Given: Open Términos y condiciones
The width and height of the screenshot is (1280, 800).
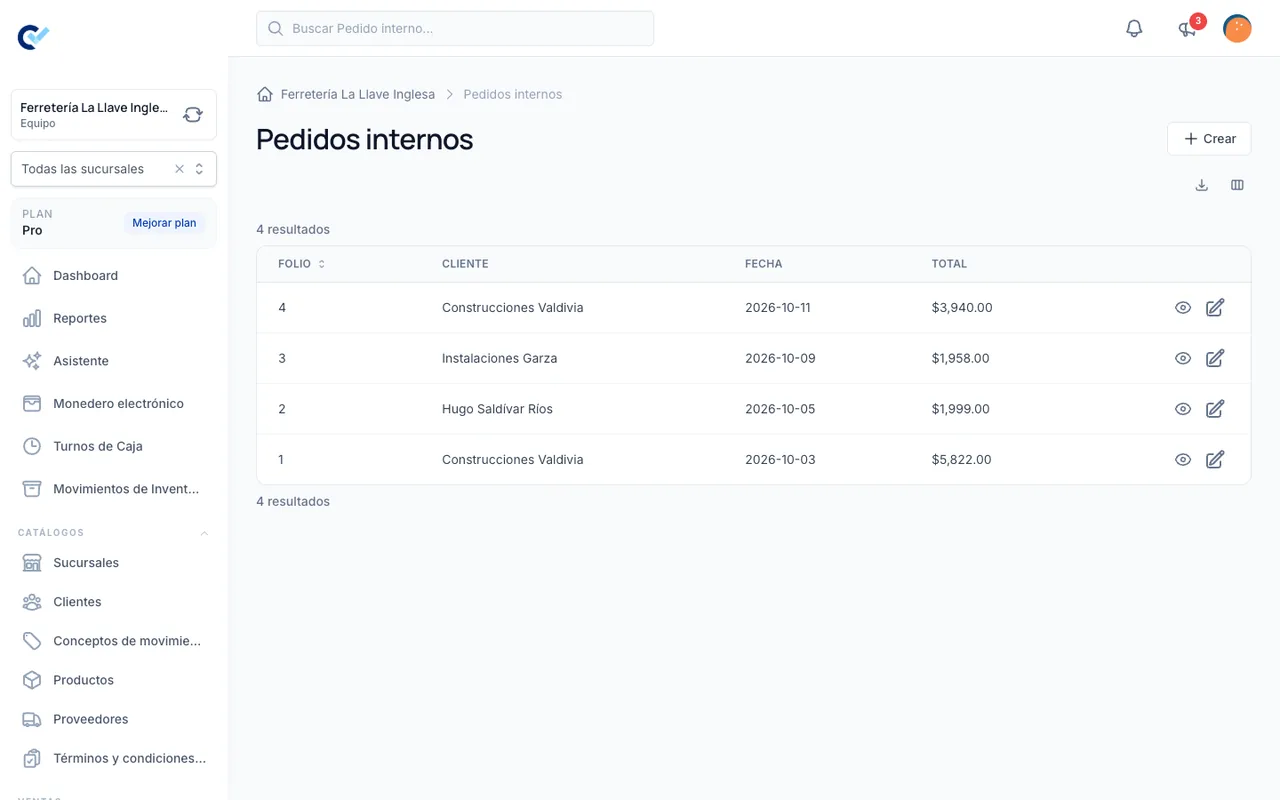Looking at the screenshot, I should pos(114,758).
